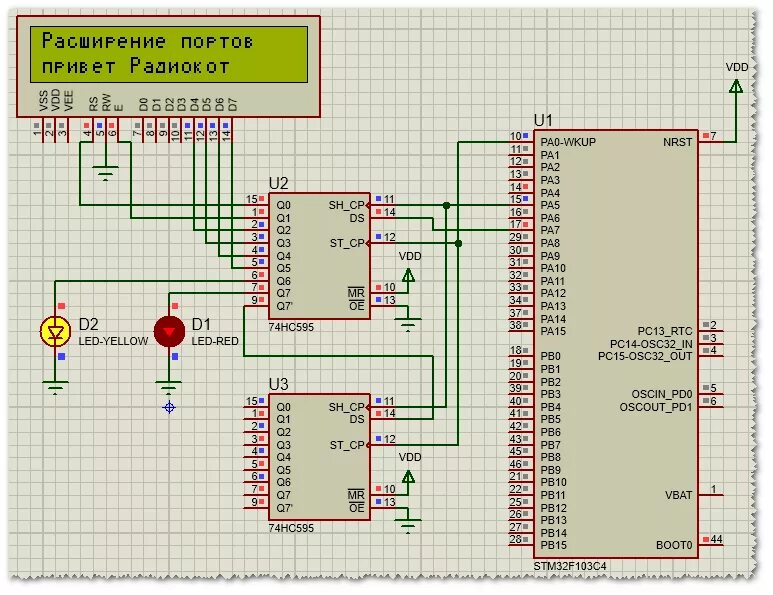
Task: Click the U3 reference label
Action: [x=279, y=384]
